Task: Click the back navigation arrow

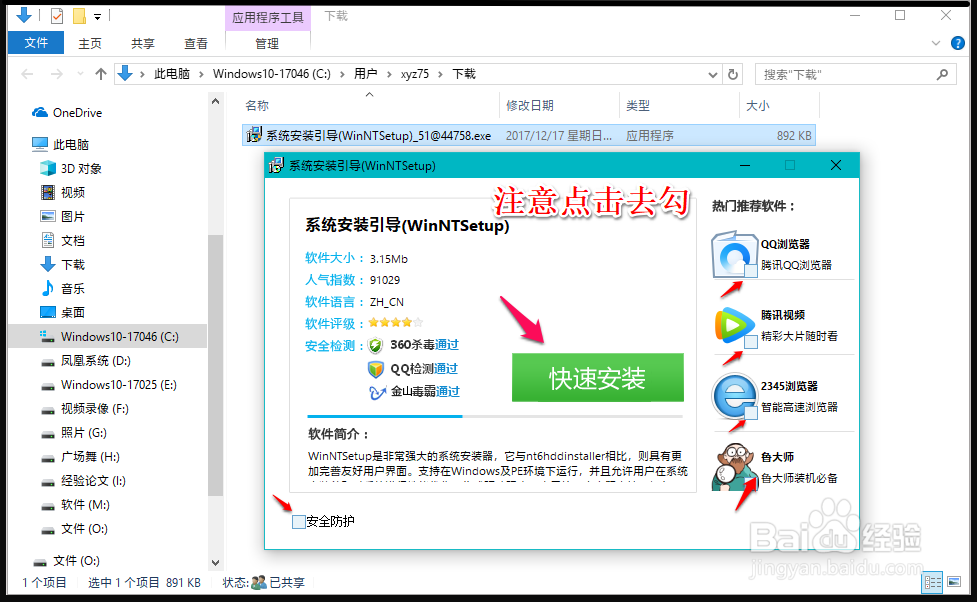Action: 27,74
